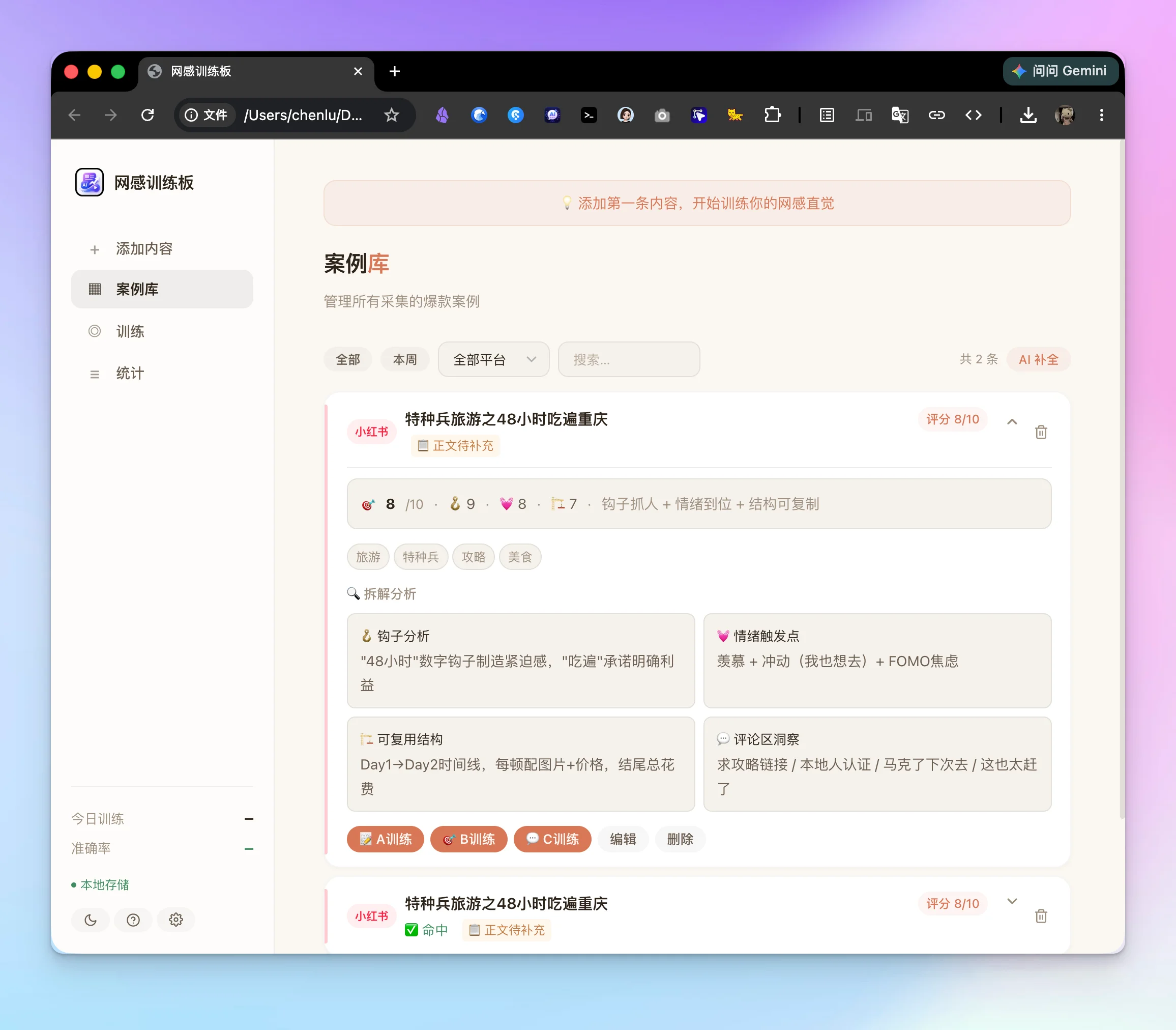Open the 网感训练板 app logo
Image resolution: width=1176 pixels, height=1030 pixels.
tap(90, 182)
